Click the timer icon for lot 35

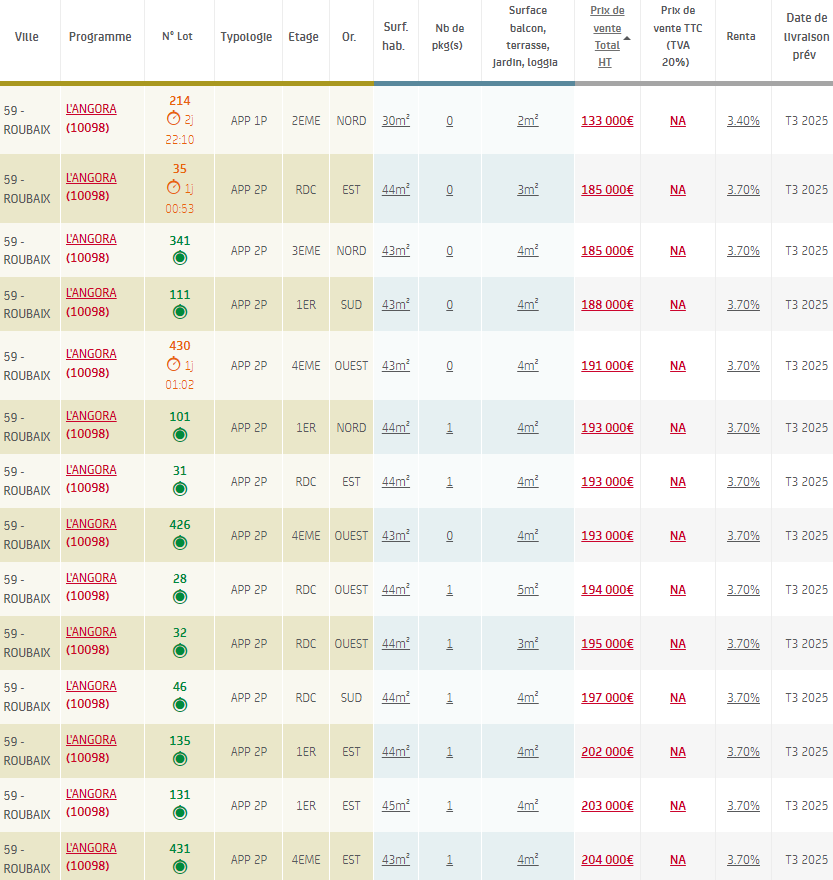(173, 187)
